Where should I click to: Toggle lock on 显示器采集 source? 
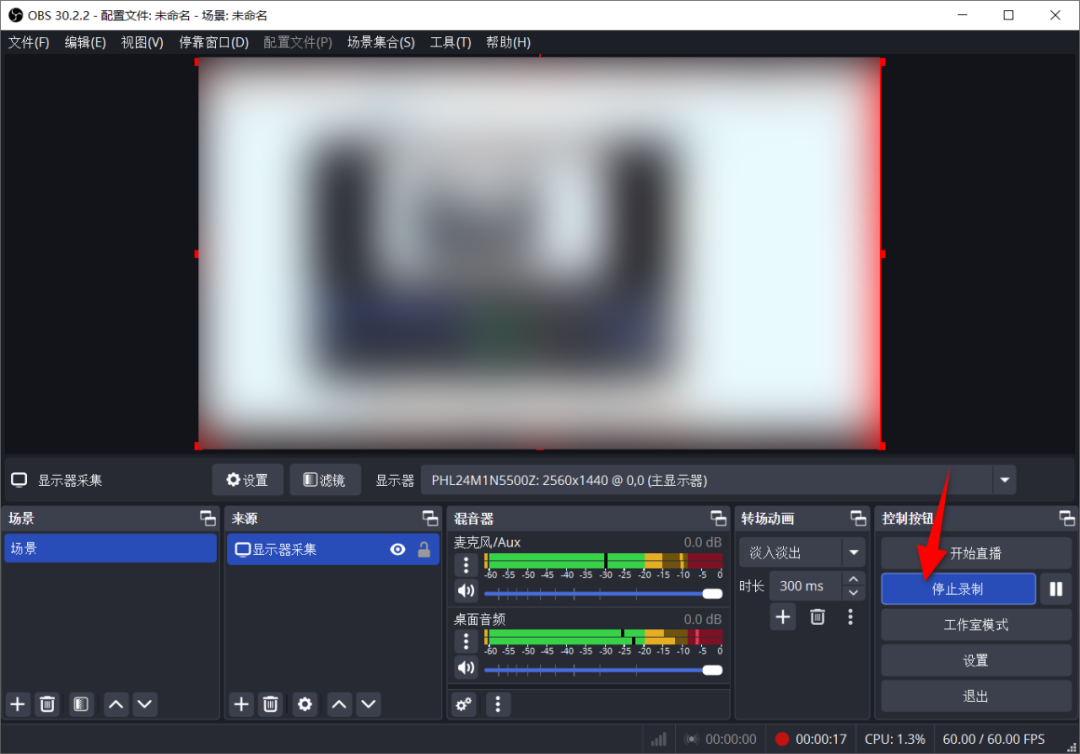[424, 549]
